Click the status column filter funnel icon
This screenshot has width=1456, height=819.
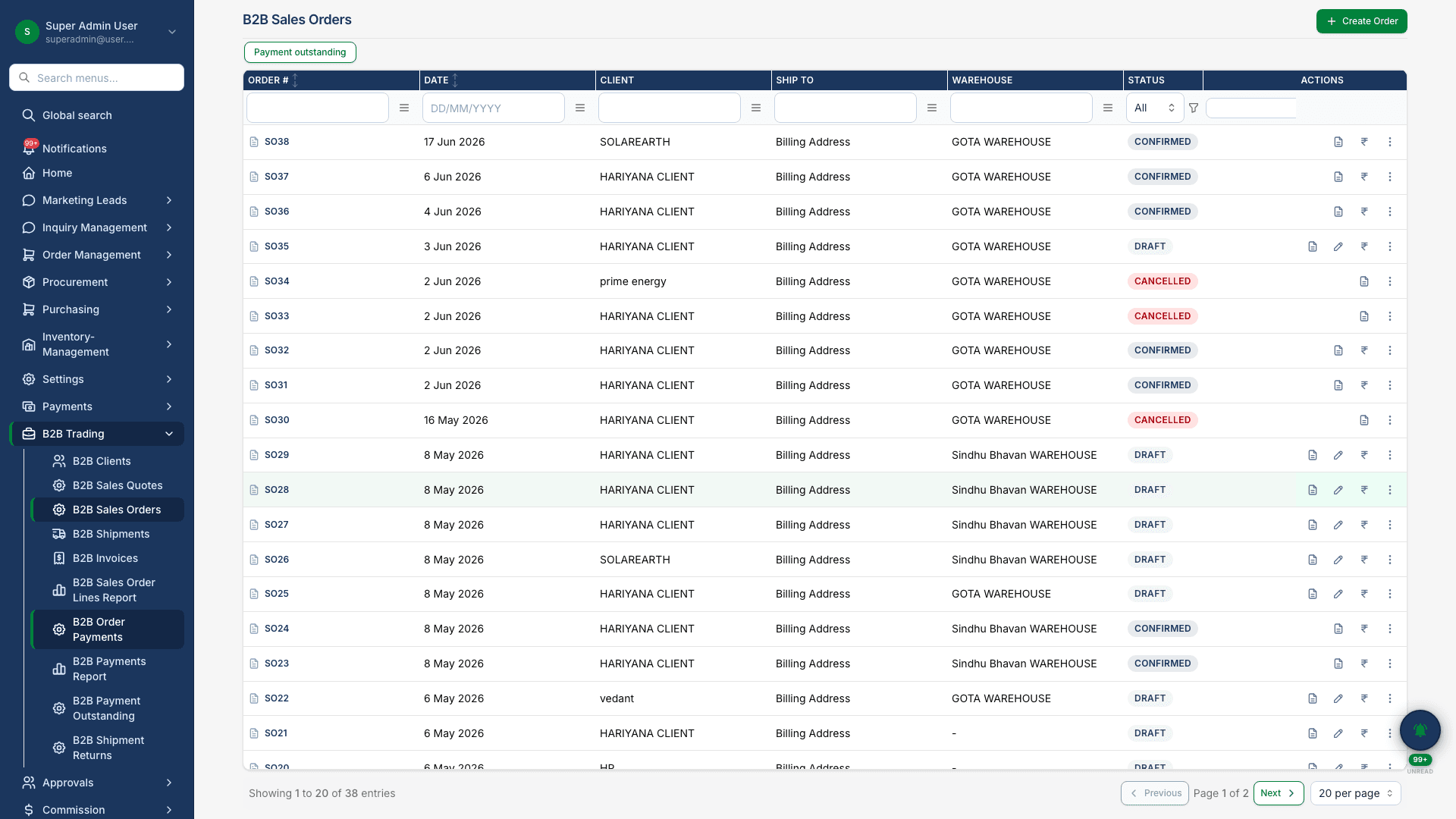pyautogui.click(x=1194, y=108)
